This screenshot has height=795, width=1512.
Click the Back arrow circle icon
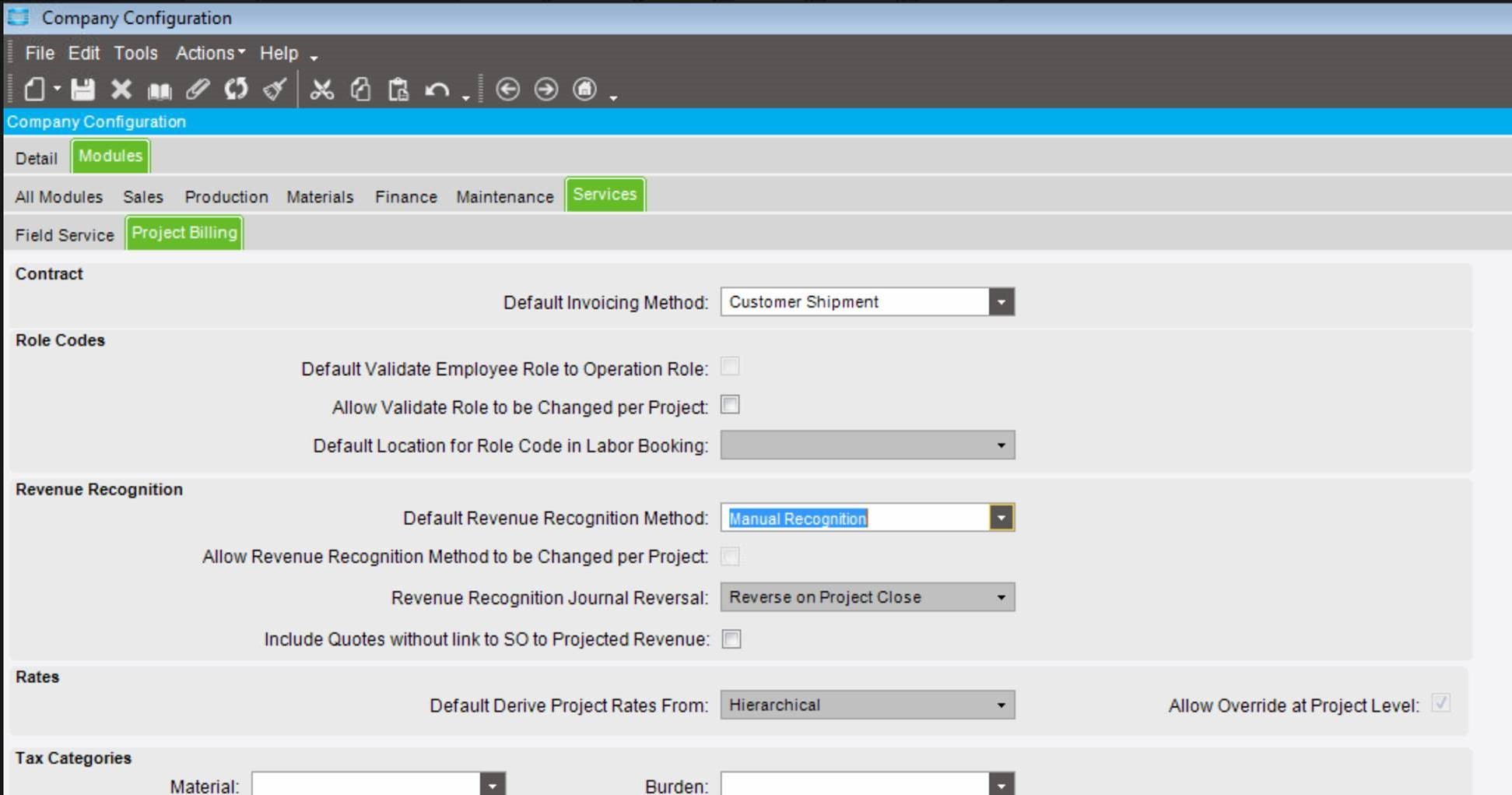coord(507,89)
